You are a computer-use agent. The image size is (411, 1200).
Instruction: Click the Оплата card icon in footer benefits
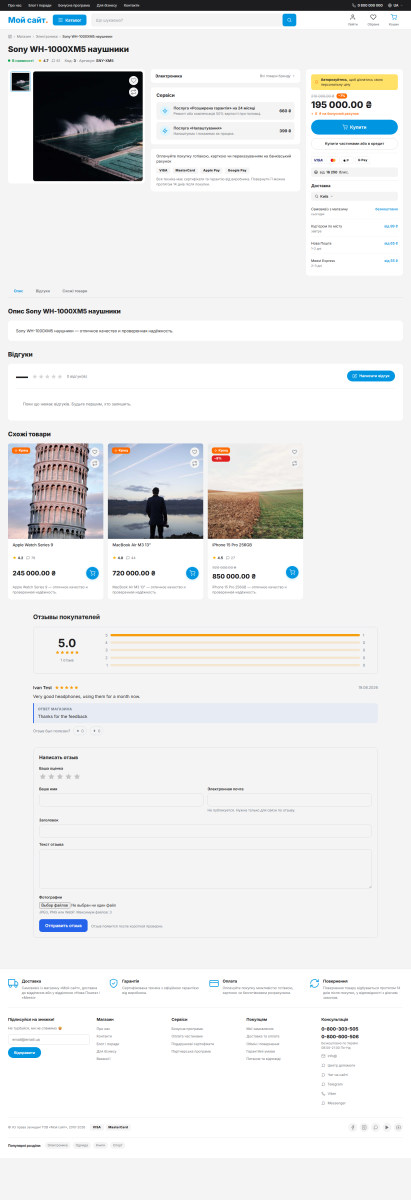pyautogui.click(x=214, y=984)
